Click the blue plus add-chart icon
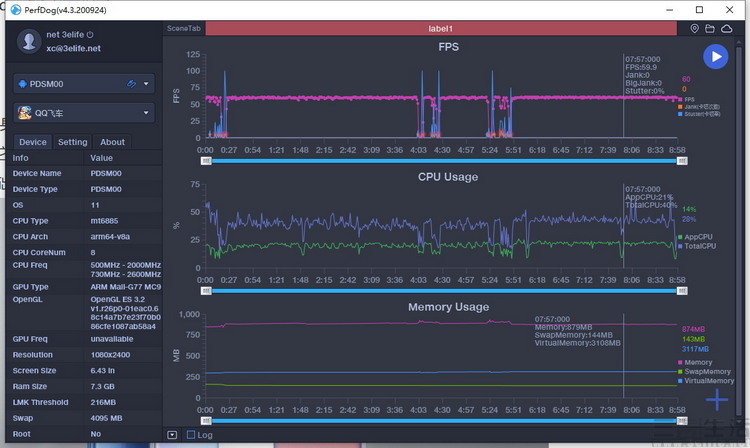Image resolution: width=750 pixels, height=448 pixels. click(x=717, y=400)
